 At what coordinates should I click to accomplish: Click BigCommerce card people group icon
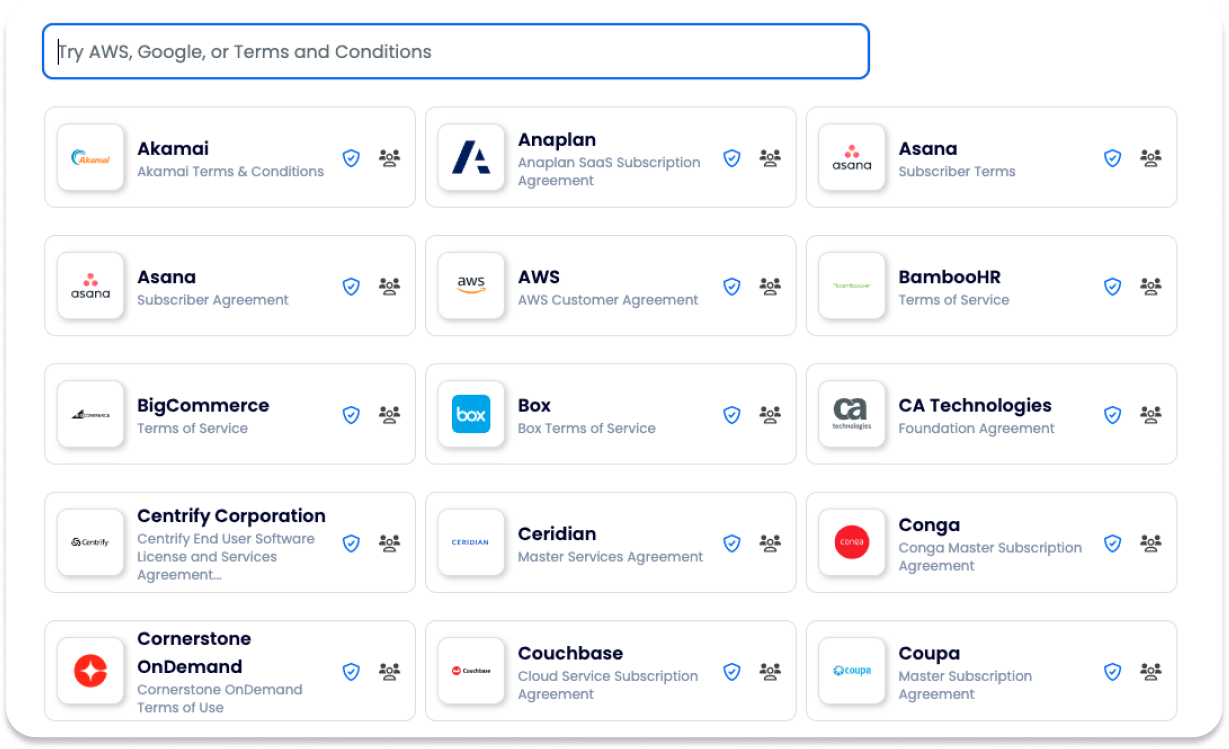coord(390,415)
